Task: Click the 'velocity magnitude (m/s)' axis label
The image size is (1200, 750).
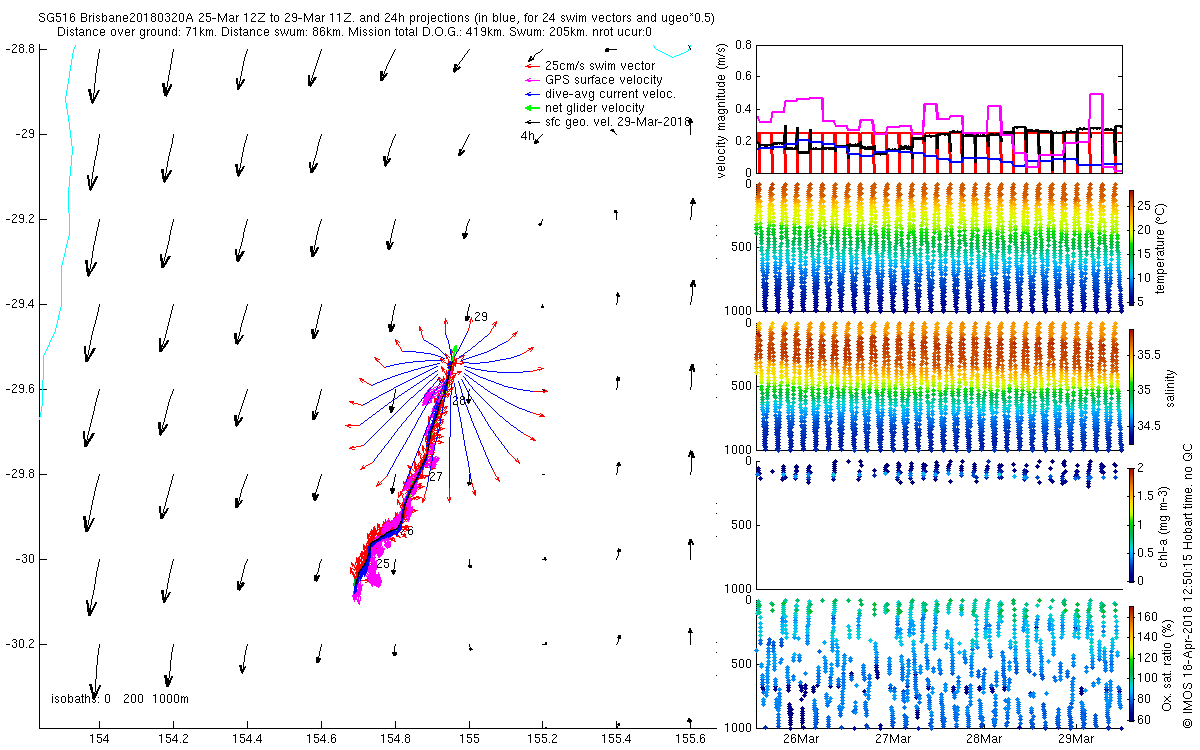Action: (x=722, y=109)
